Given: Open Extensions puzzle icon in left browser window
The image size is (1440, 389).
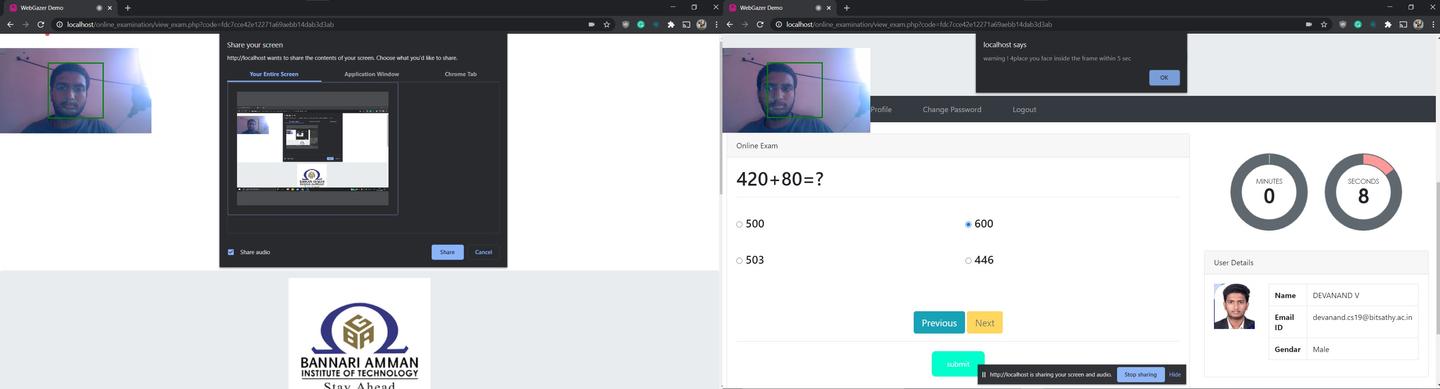Looking at the screenshot, I should [671, 24].
